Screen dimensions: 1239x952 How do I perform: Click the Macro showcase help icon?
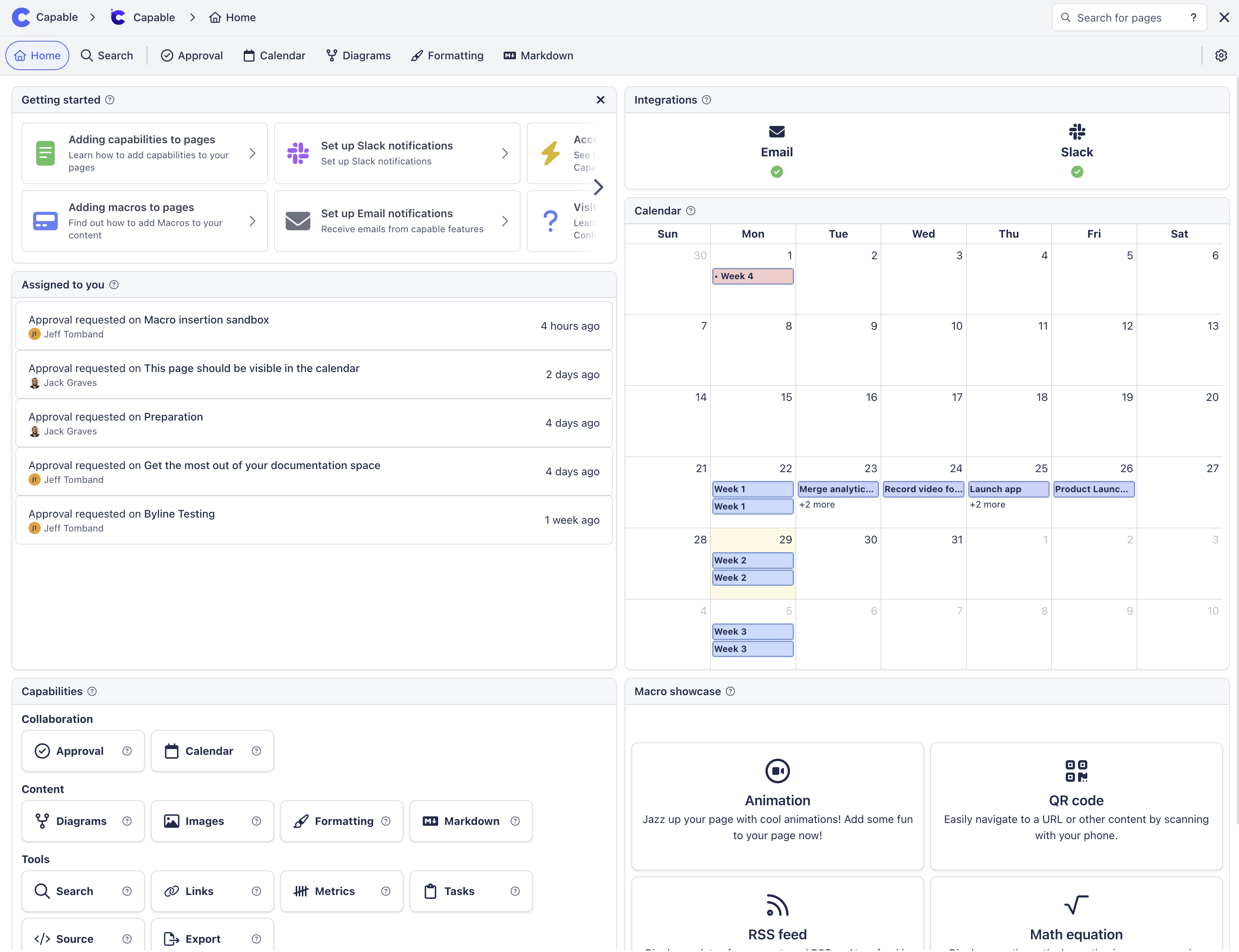tap(730, 691)
